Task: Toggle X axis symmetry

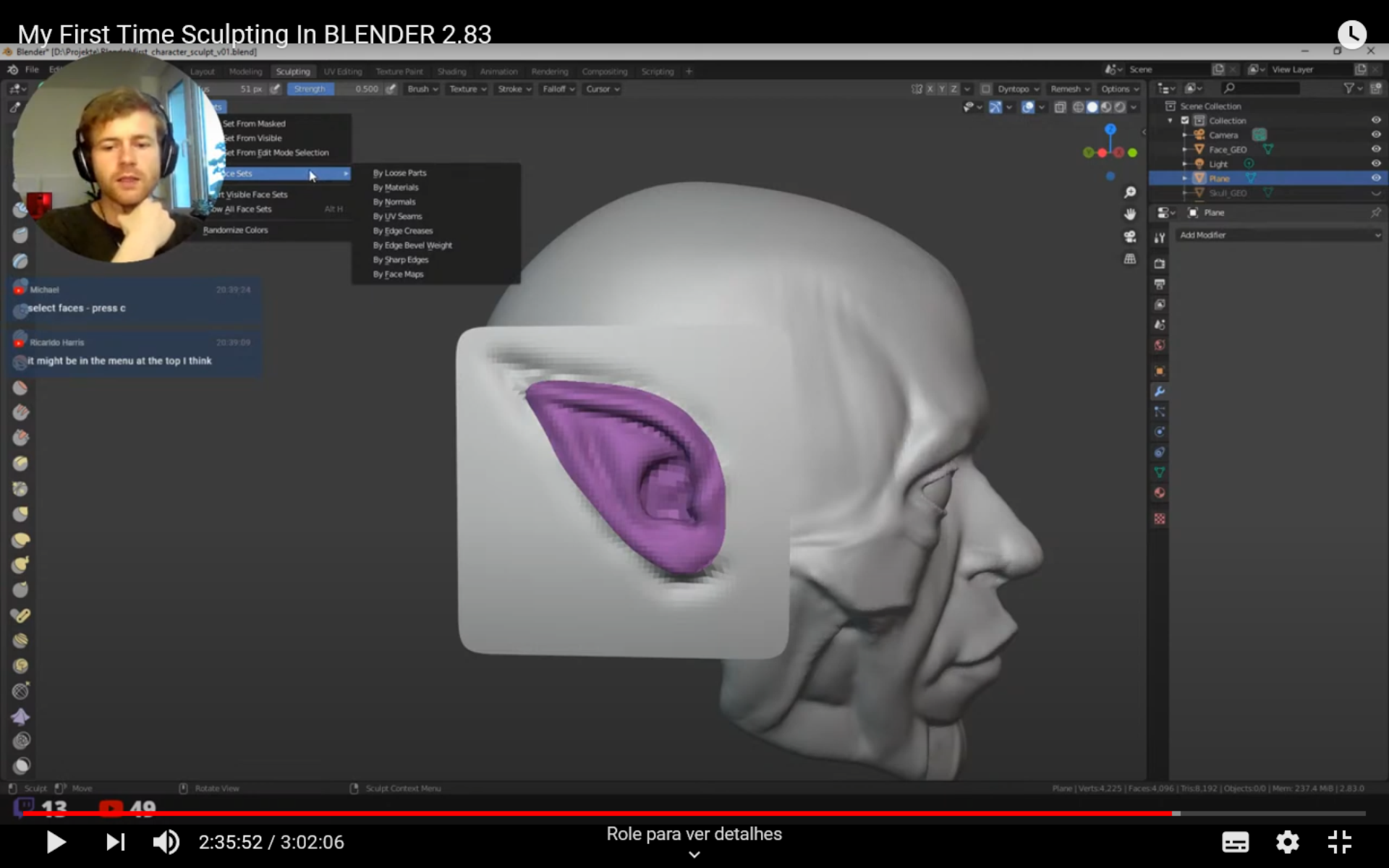Action: (930, 89)
